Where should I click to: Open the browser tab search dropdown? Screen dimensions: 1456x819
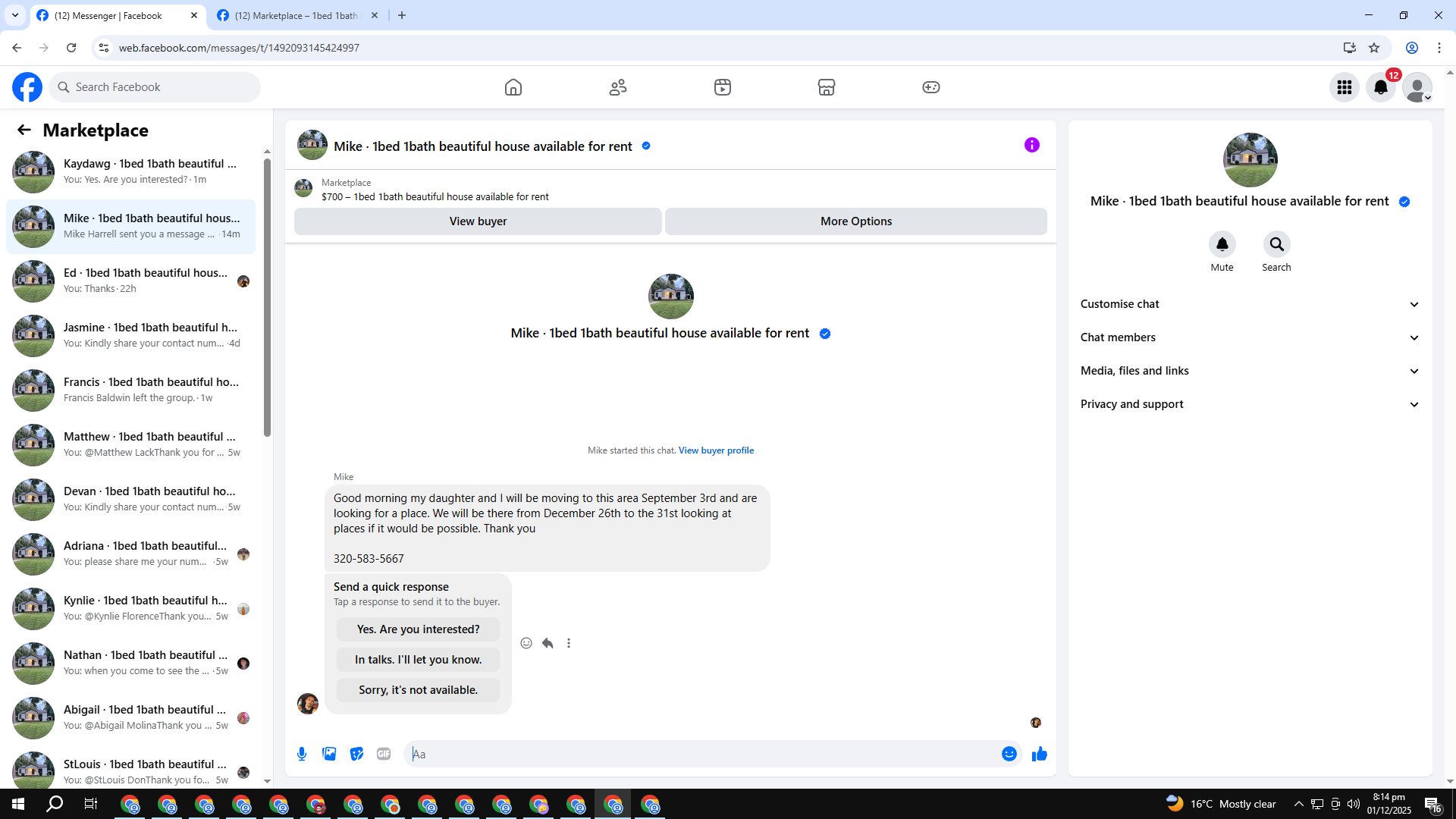pos(15,15)
